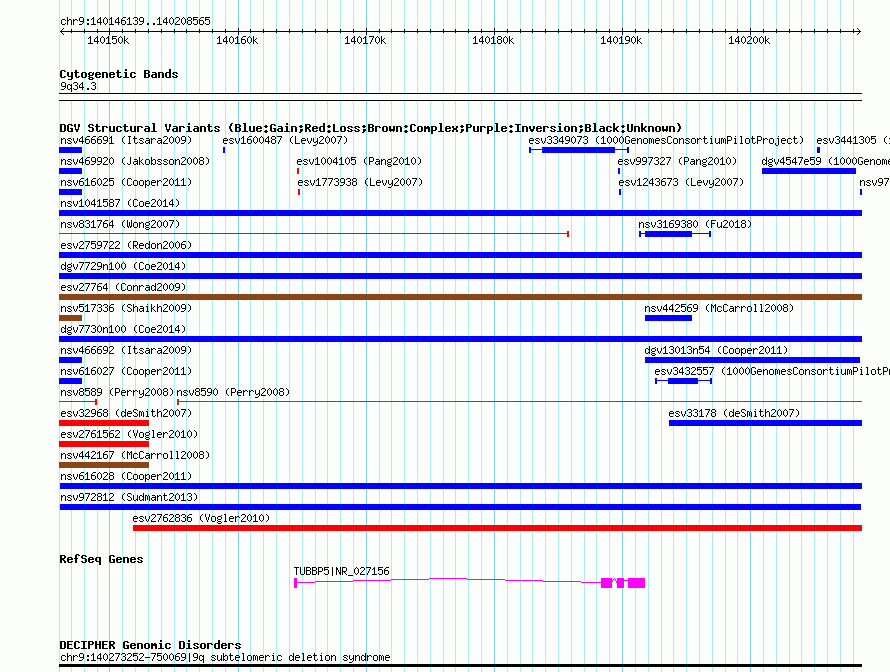Open the nsv616028 (Cooper2011) label
890x672 pixels.
point(126,476)
